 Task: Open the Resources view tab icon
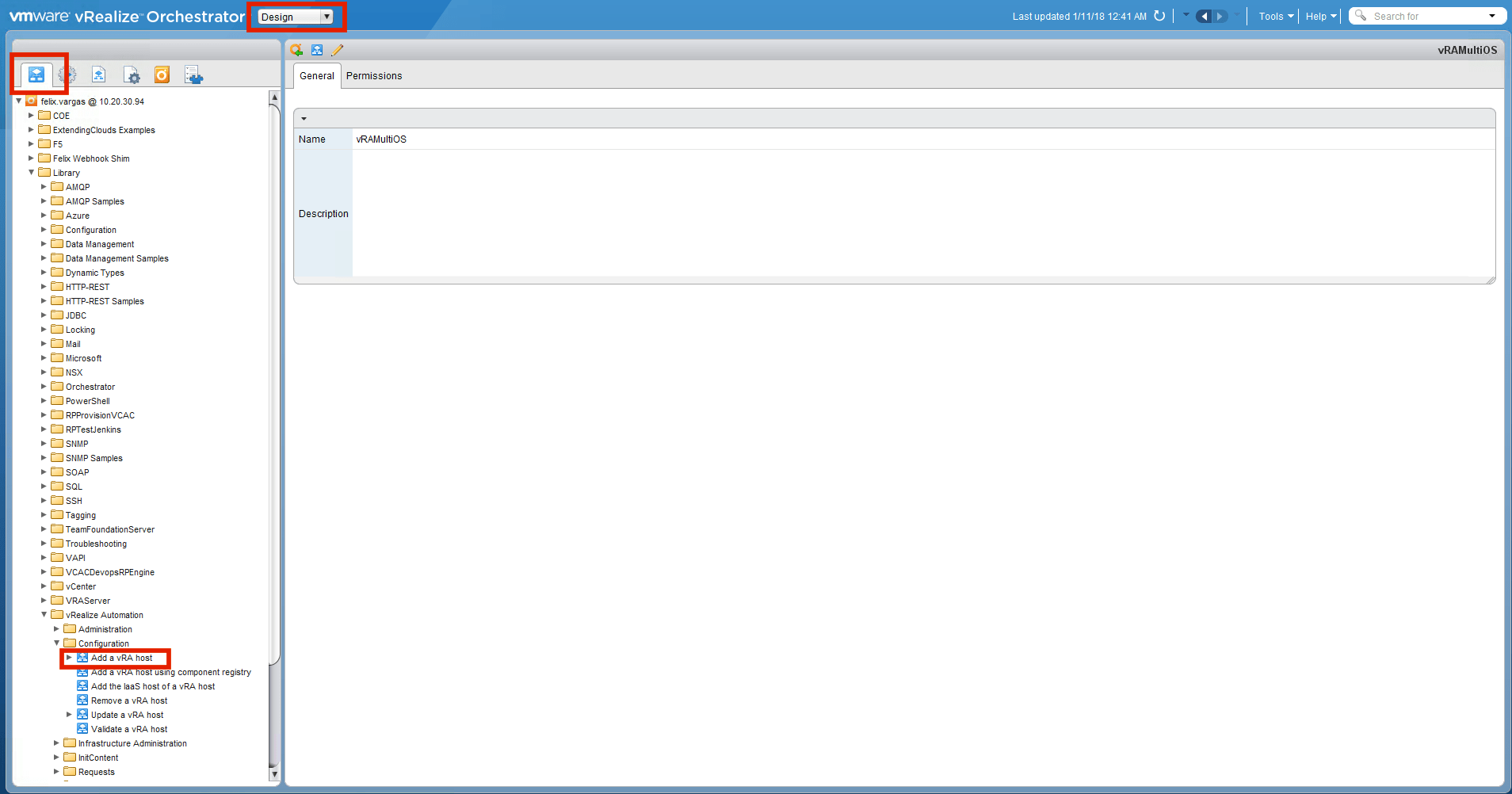click(x=98, y=74)
